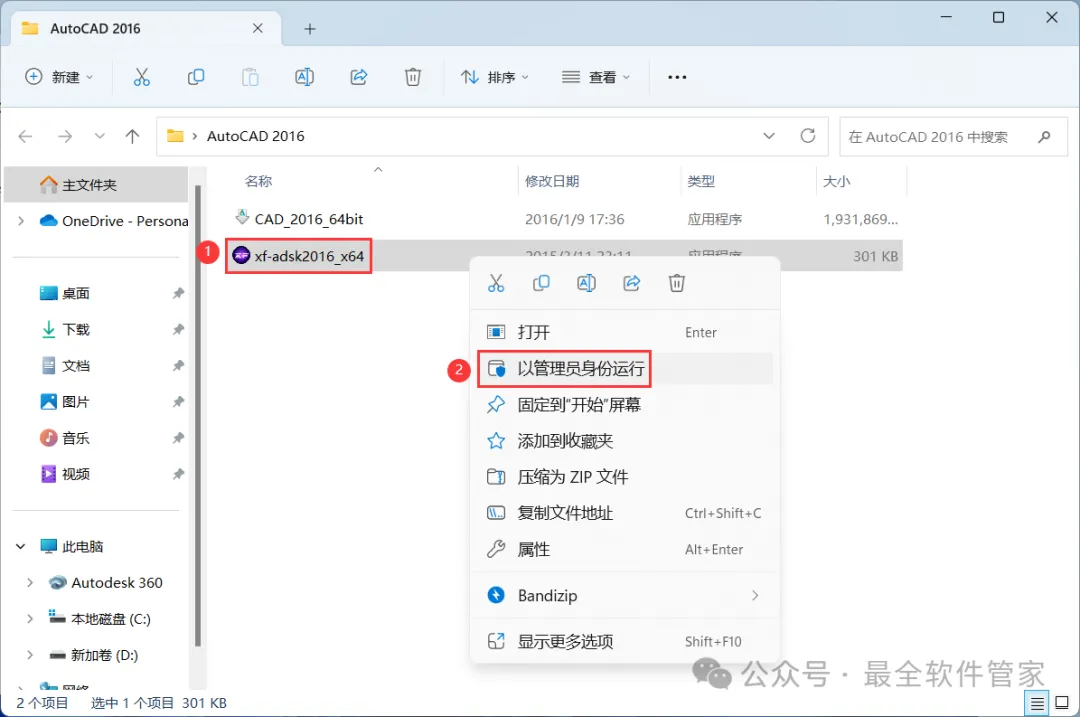
Task: Go up one folder level
Action: click(x=132, y=136)
